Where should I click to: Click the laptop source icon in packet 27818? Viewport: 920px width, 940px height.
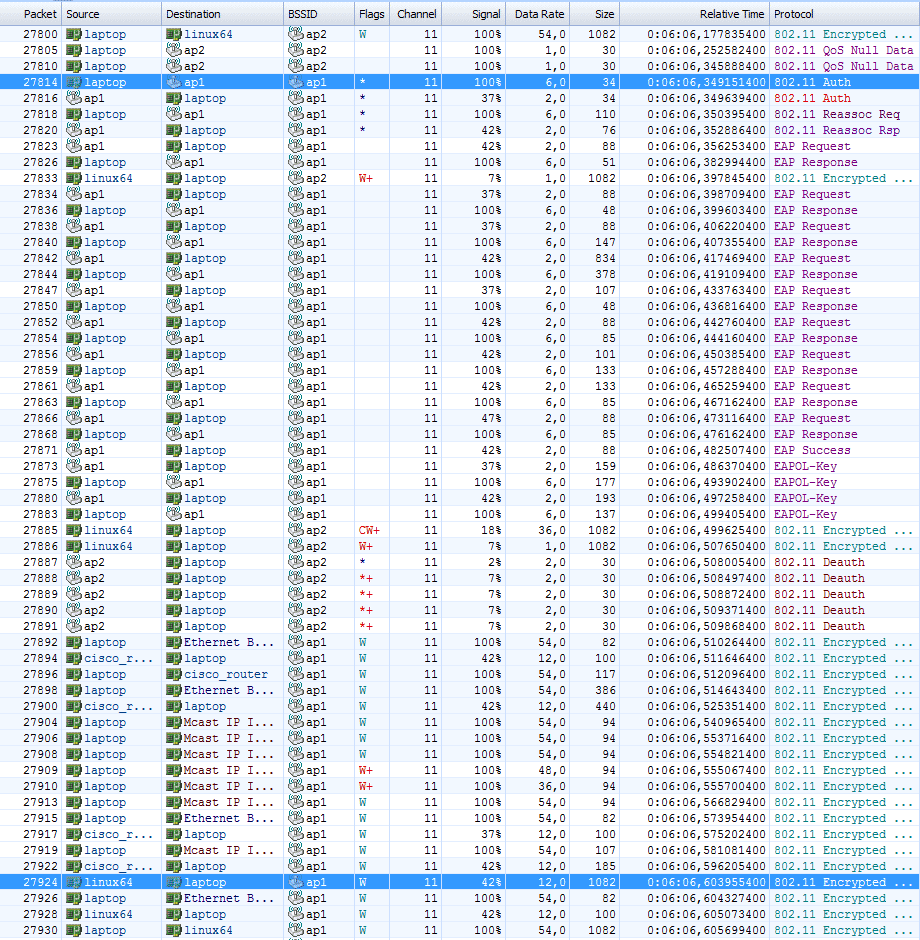pos(74,114)
